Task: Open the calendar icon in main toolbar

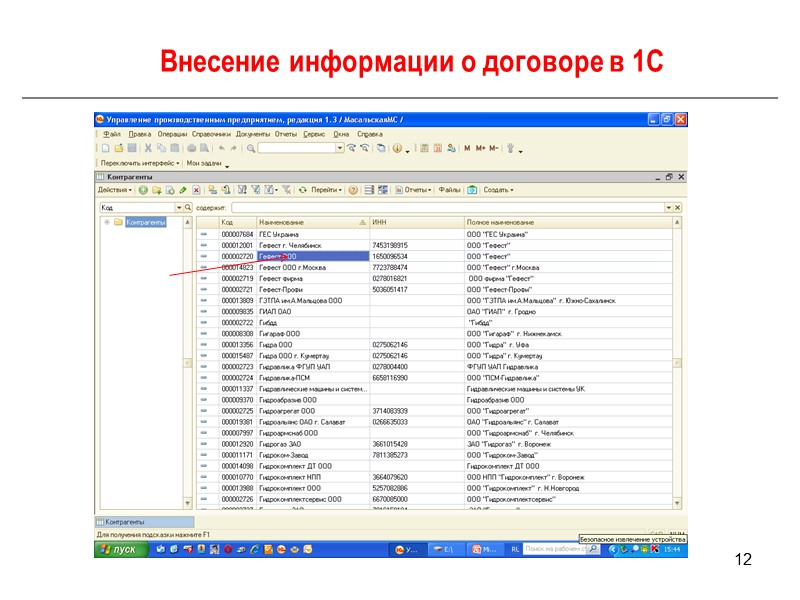Action: (x=438, y=148)
